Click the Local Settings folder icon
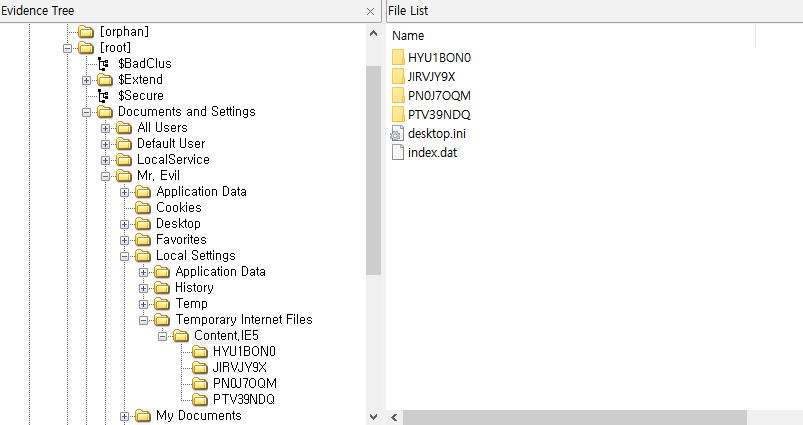This screenshot has width=803, height=425. click(143, 256)
